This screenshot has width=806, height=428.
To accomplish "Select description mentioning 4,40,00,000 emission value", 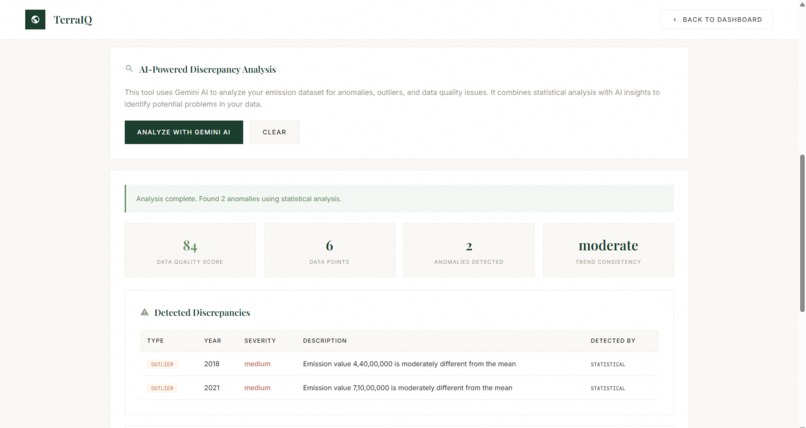I will click(x=409, y=364).
